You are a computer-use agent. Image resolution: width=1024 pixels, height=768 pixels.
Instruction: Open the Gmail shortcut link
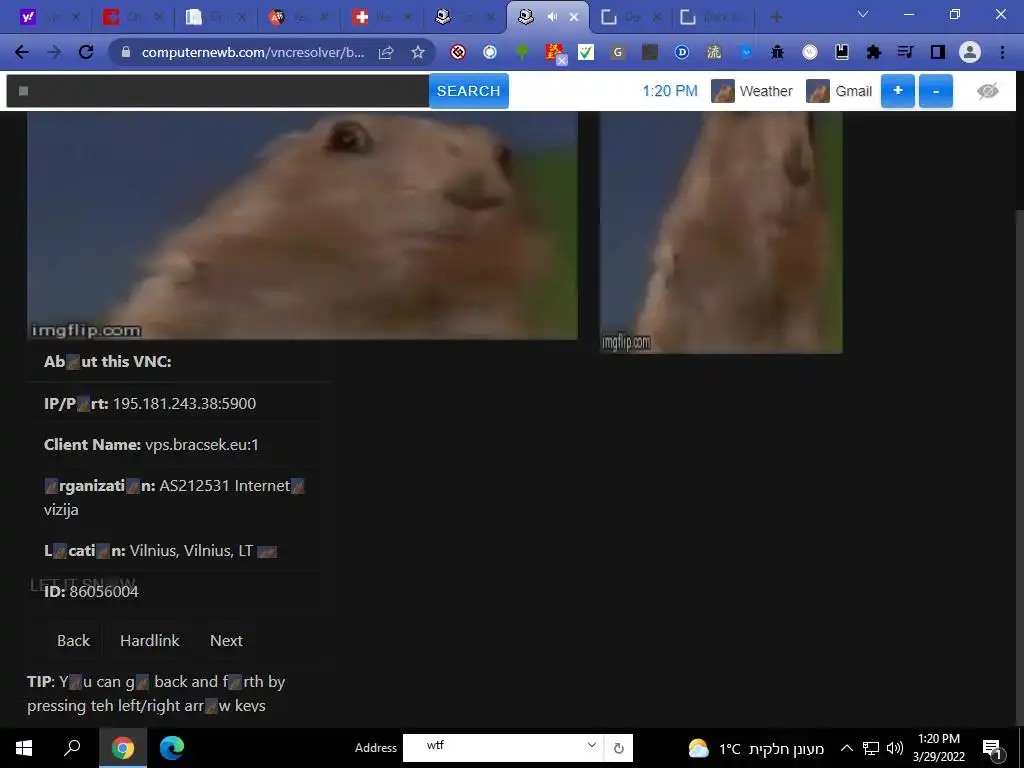[839, 91]
